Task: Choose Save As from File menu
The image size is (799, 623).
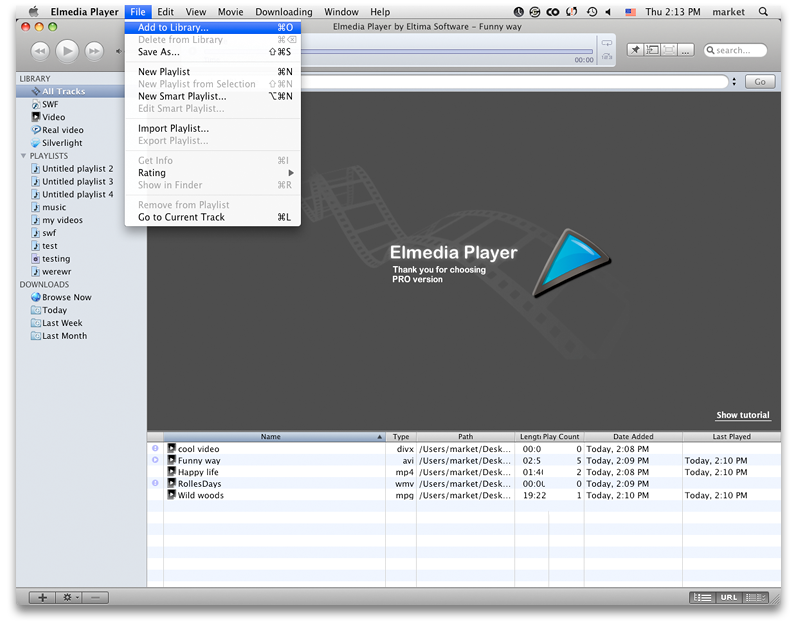Action: (x=212, y=52)
